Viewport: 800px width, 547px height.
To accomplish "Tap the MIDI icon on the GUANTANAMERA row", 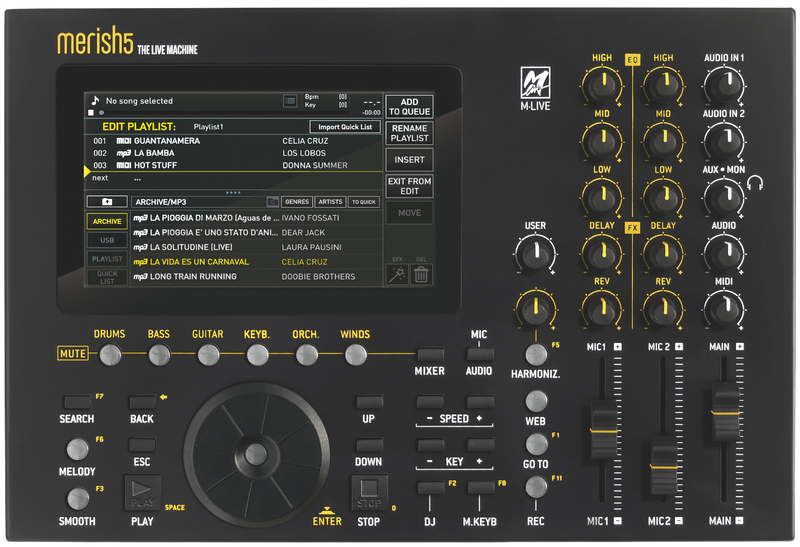I will (124, 141).
